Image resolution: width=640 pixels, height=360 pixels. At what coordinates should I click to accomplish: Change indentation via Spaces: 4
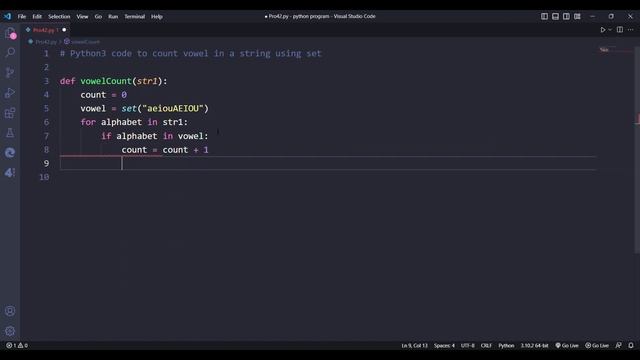(x=444, y=345)
